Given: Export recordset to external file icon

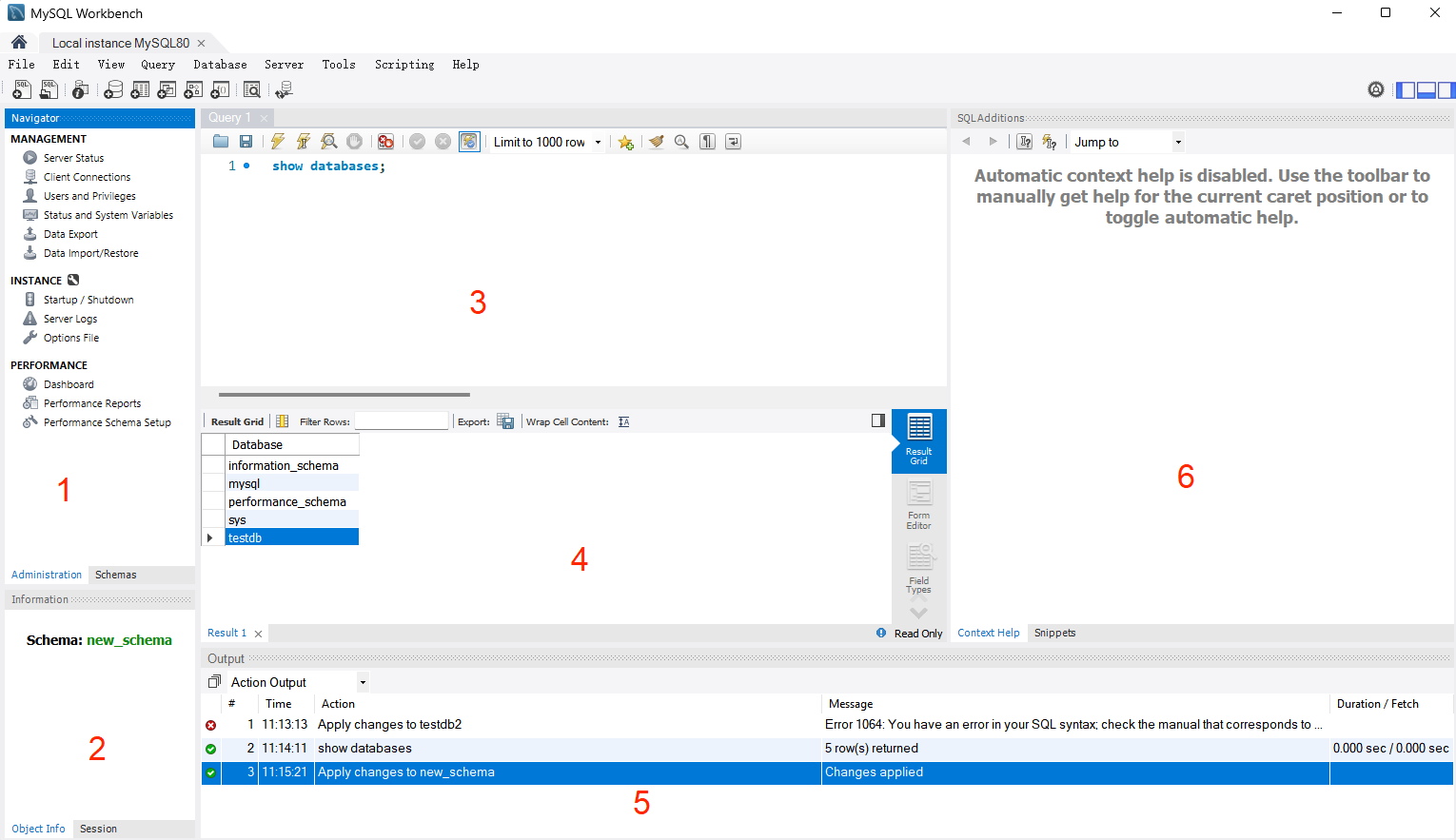Looking at the screenshot, I should click(x=505, y=421).
